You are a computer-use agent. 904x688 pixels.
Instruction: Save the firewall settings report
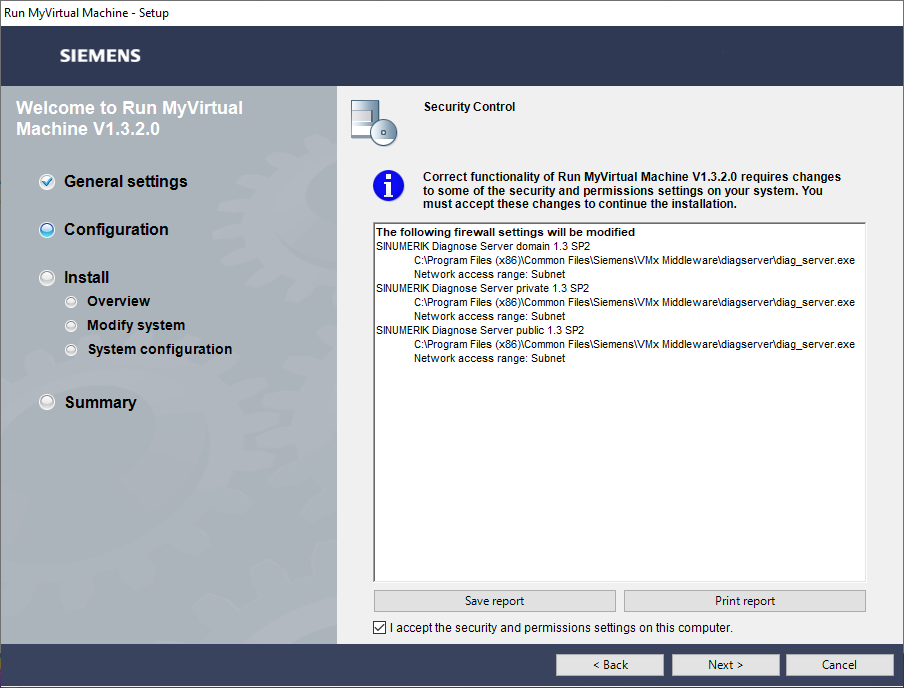494,601
